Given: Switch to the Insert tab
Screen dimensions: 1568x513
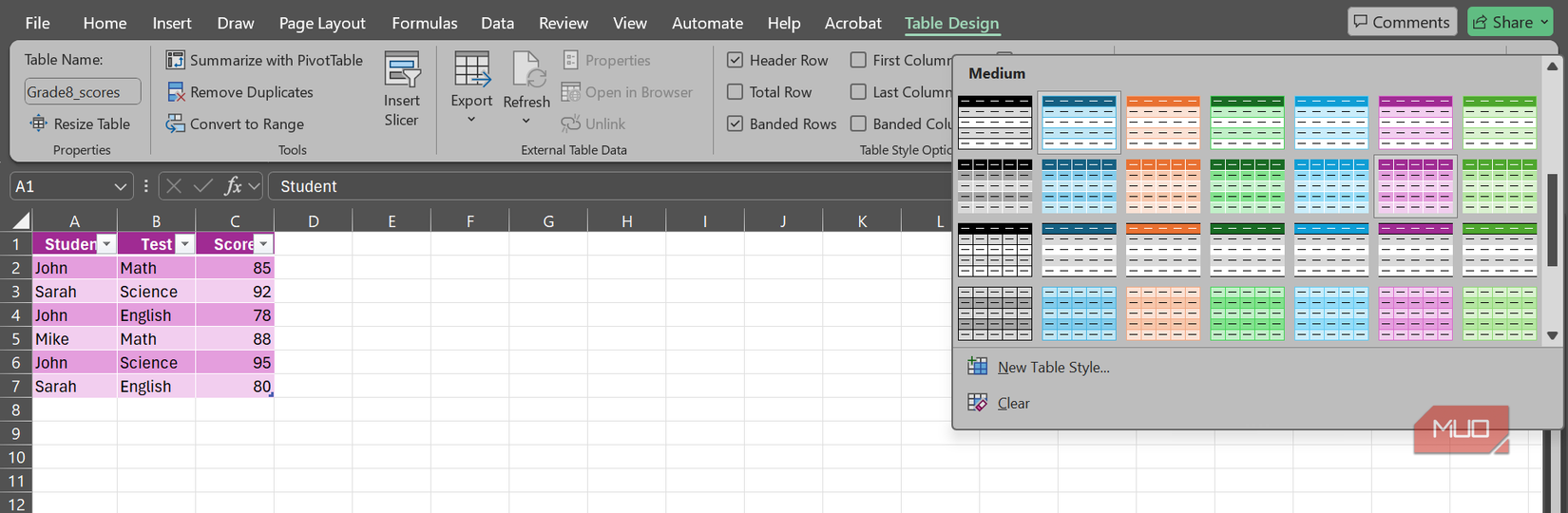Looking at the screenshot, I should point(172,23).
